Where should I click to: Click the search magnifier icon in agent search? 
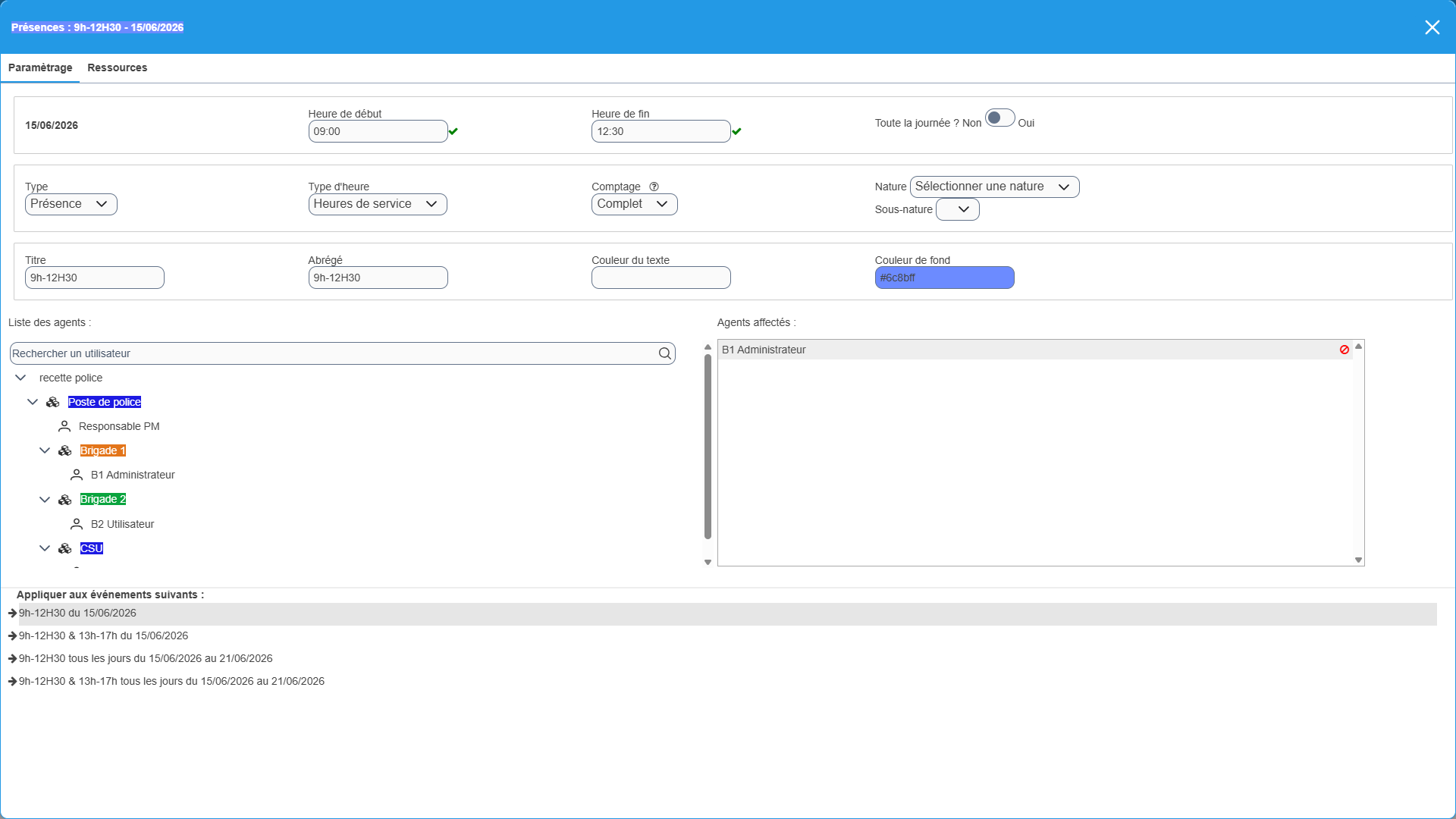(x=665, y=353)
